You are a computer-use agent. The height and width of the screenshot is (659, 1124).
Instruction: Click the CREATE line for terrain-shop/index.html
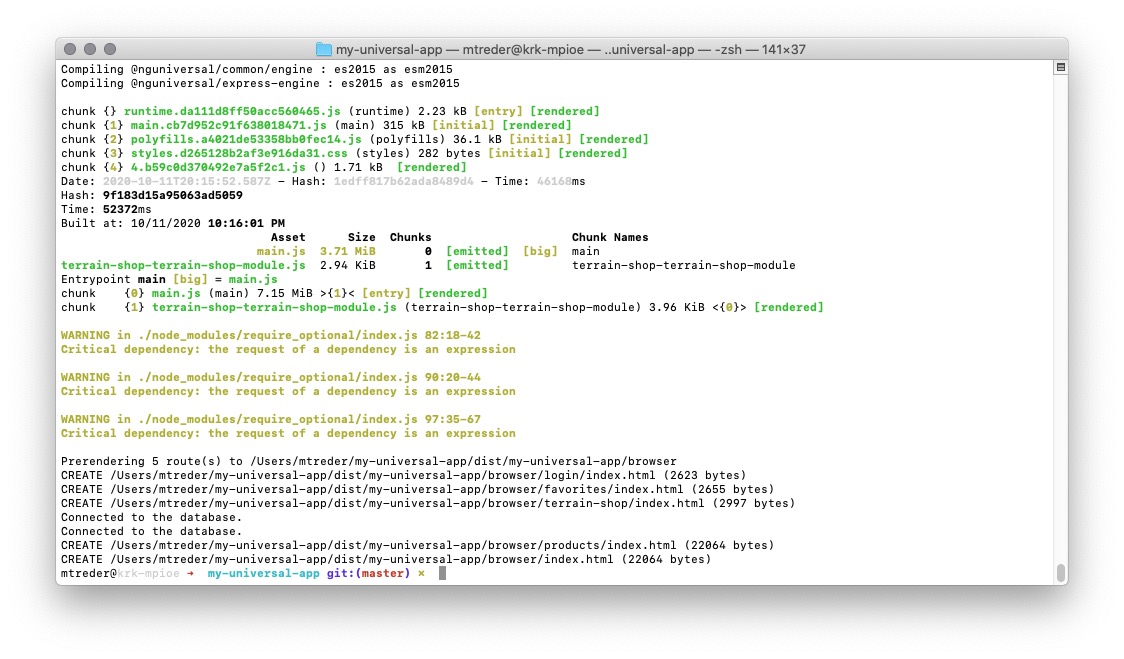click(x=428, y=503)
